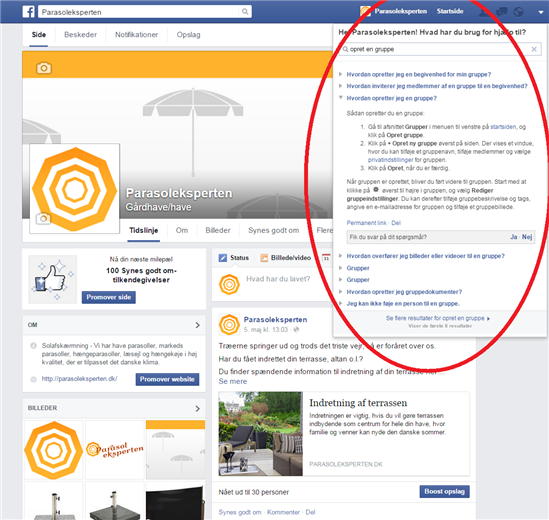Click the profile picture camera icon
Screen dimensions: 549x520
click(43, 219)
